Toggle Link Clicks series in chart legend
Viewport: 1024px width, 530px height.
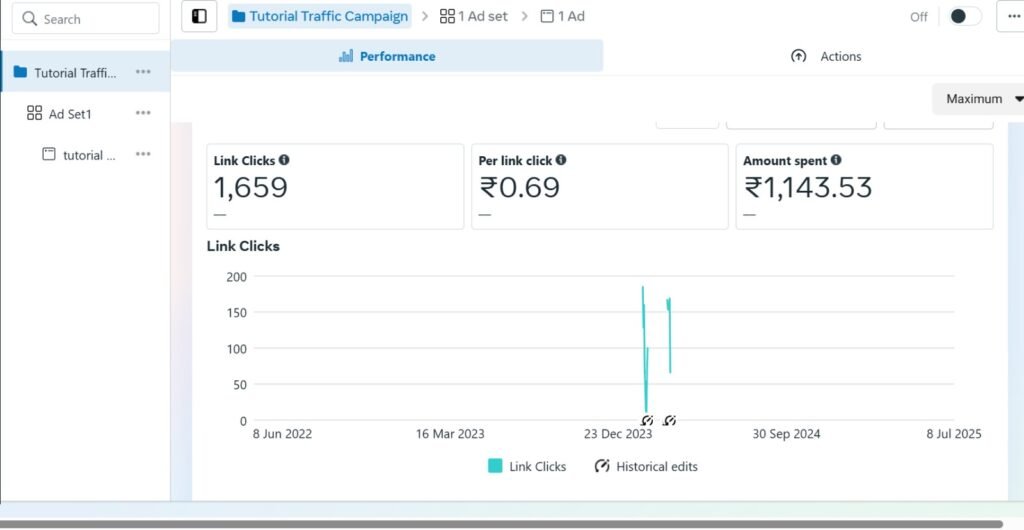527,466
